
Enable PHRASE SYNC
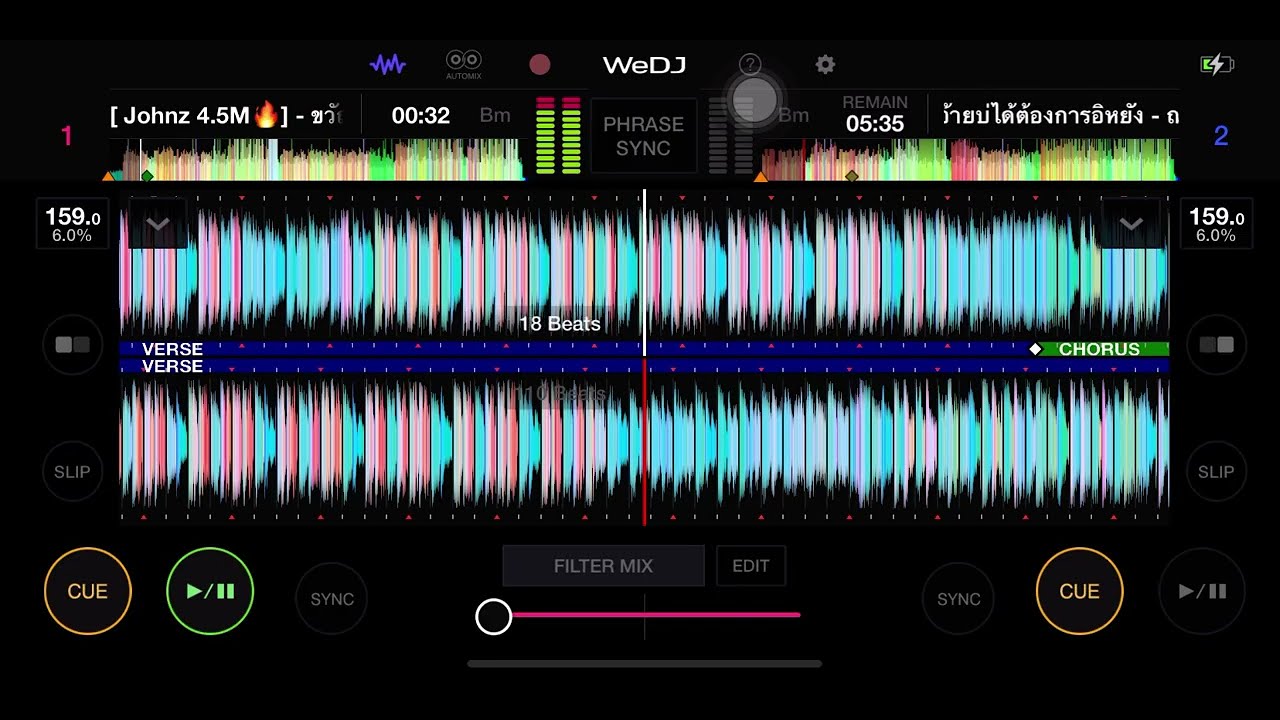coord(643,136)
